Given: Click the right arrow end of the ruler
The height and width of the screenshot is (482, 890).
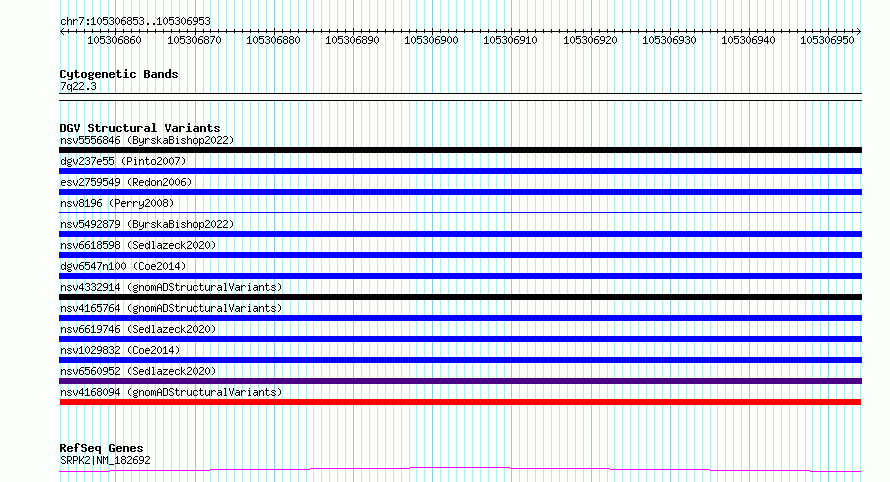Looking at the screenshot, I should click(x=859, y=32).
